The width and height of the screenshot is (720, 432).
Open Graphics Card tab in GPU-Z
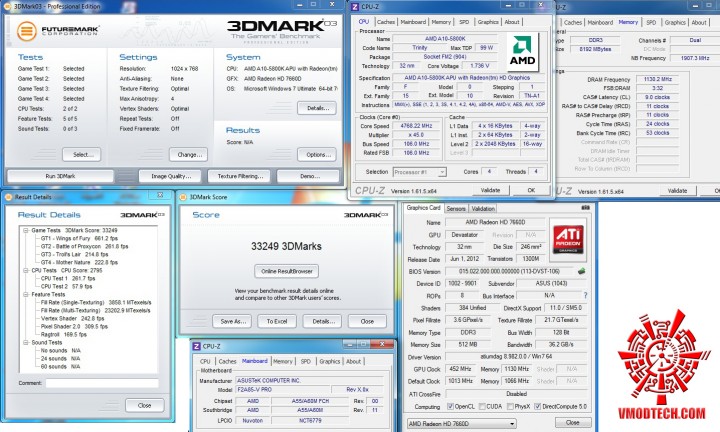[x=423, y=208]
